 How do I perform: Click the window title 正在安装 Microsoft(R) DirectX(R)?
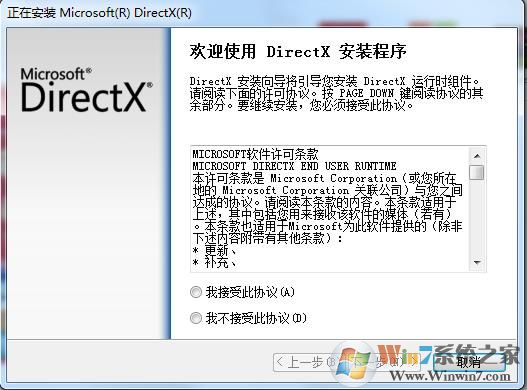99,13
